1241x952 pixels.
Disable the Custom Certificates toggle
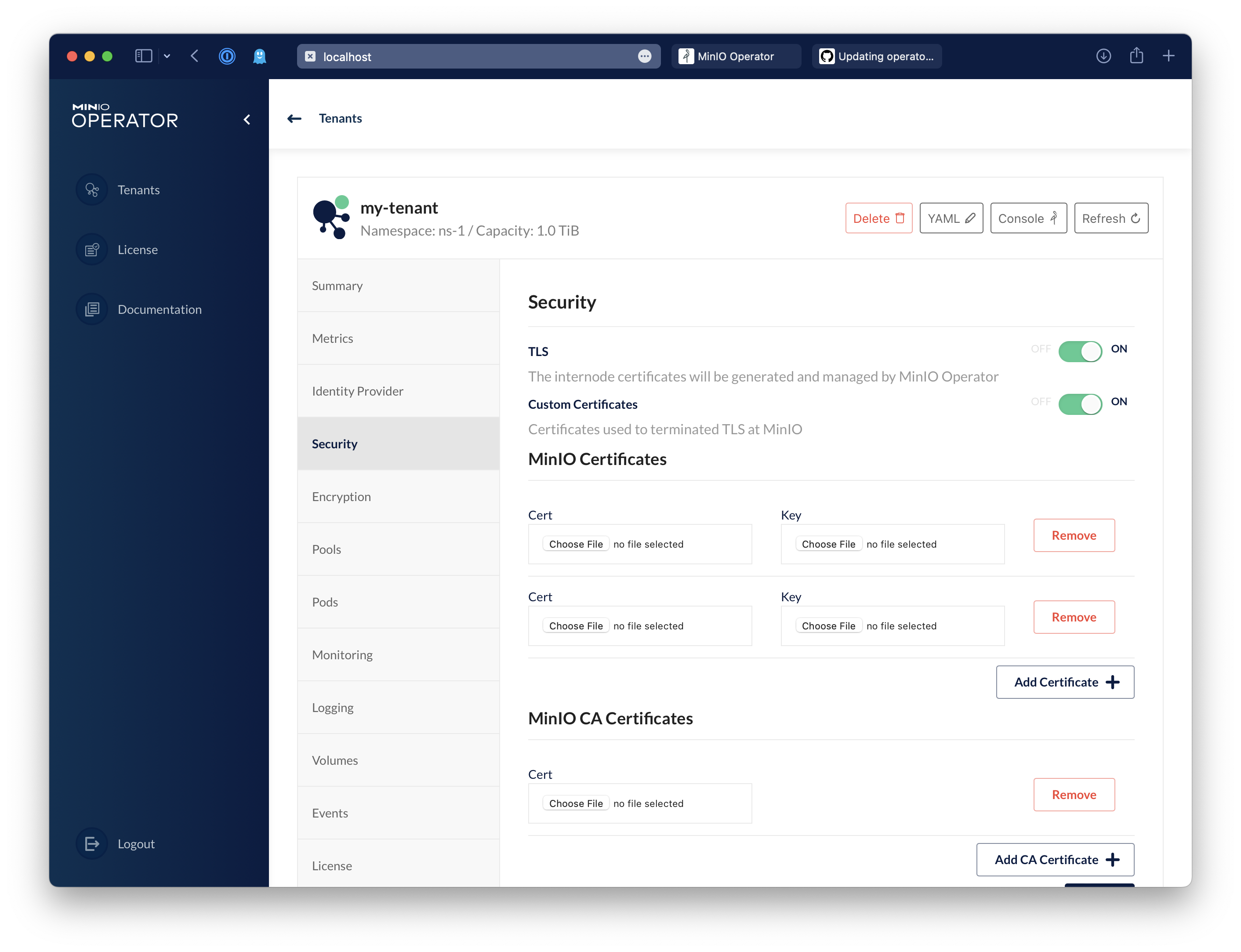[1080, 404]
